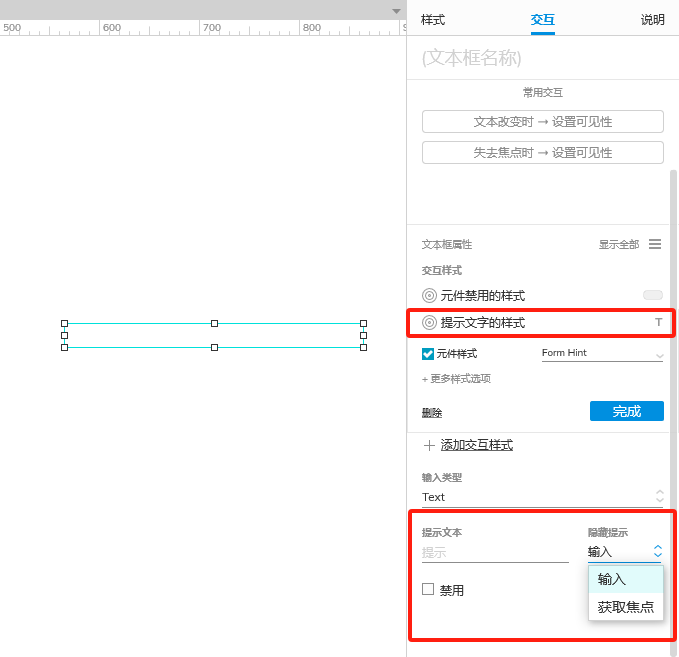The image size is (679, 657).
Task: Click target icon beside 提示文字的样式
Action: point(429,323)
